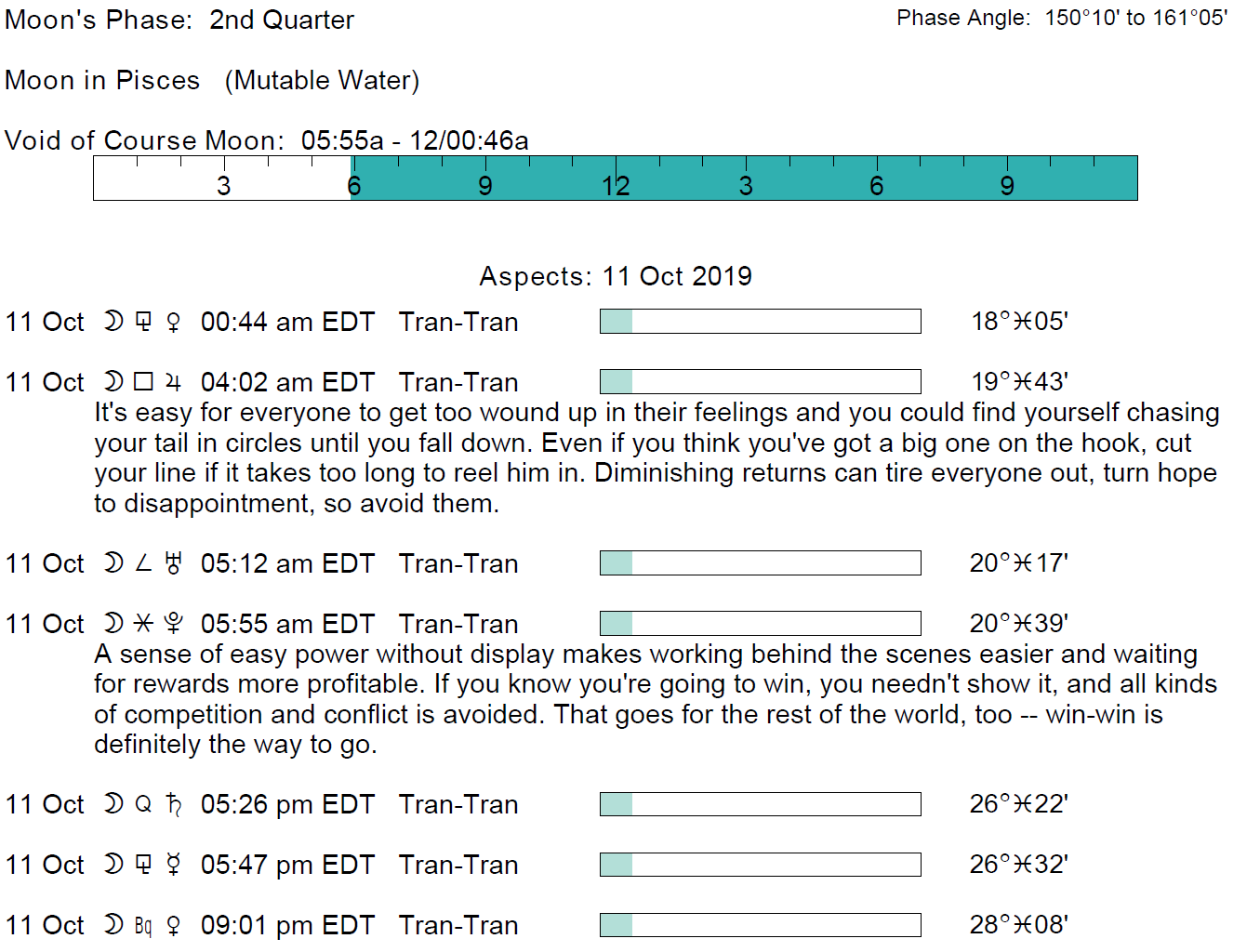
Task: Click the white unshaded portion of the timeline bar
Action: pyautogui.click(x=221, y=178)
